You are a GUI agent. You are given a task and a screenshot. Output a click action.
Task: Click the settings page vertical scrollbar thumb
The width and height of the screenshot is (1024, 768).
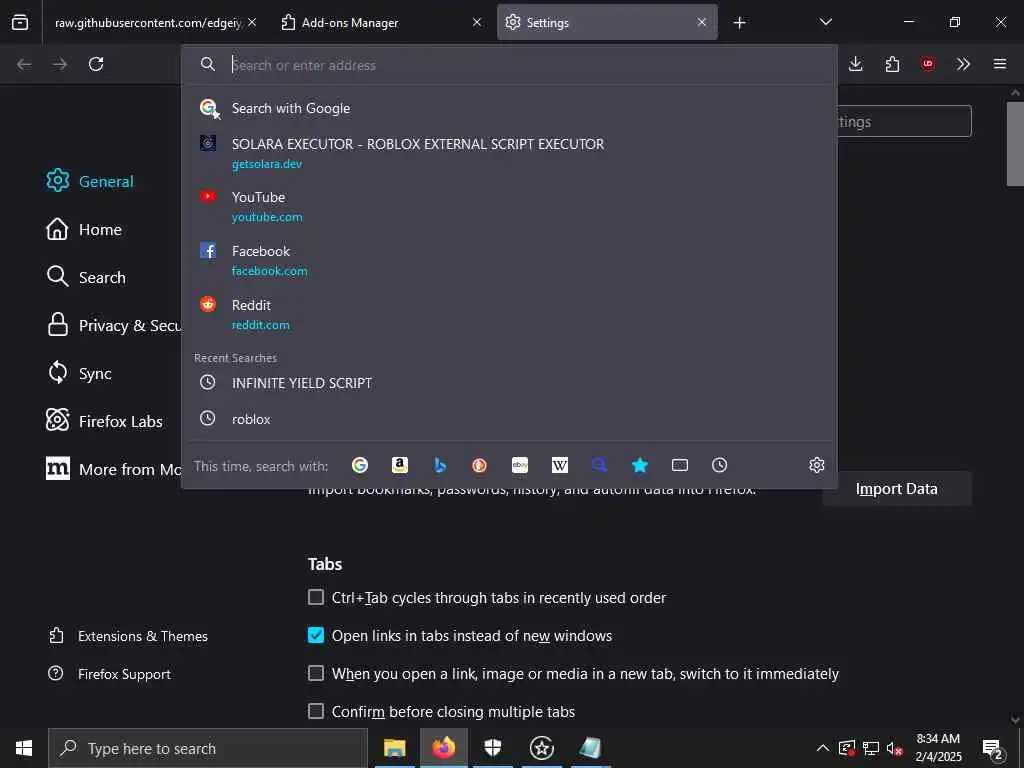pyautogui.click(x=1016, y=144)
